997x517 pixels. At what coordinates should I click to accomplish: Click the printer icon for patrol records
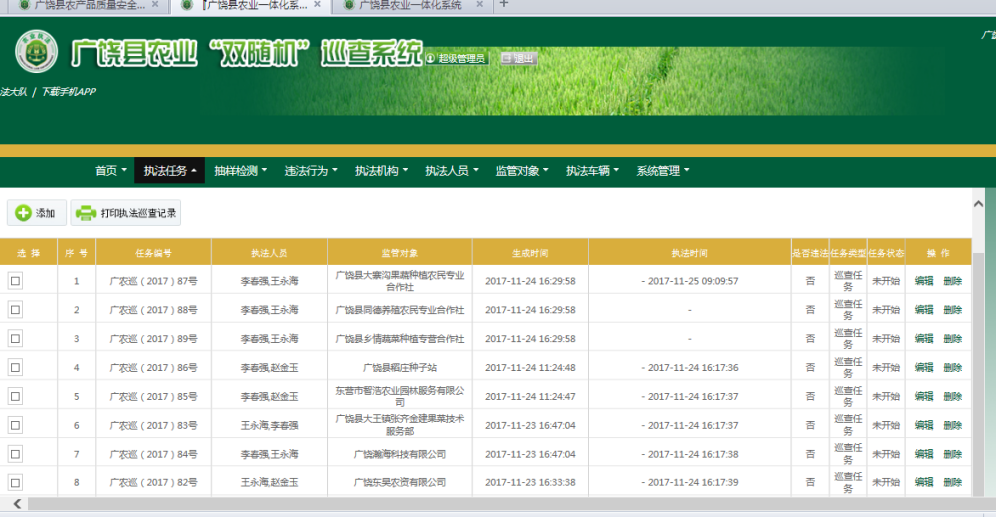tap(86, 213)
